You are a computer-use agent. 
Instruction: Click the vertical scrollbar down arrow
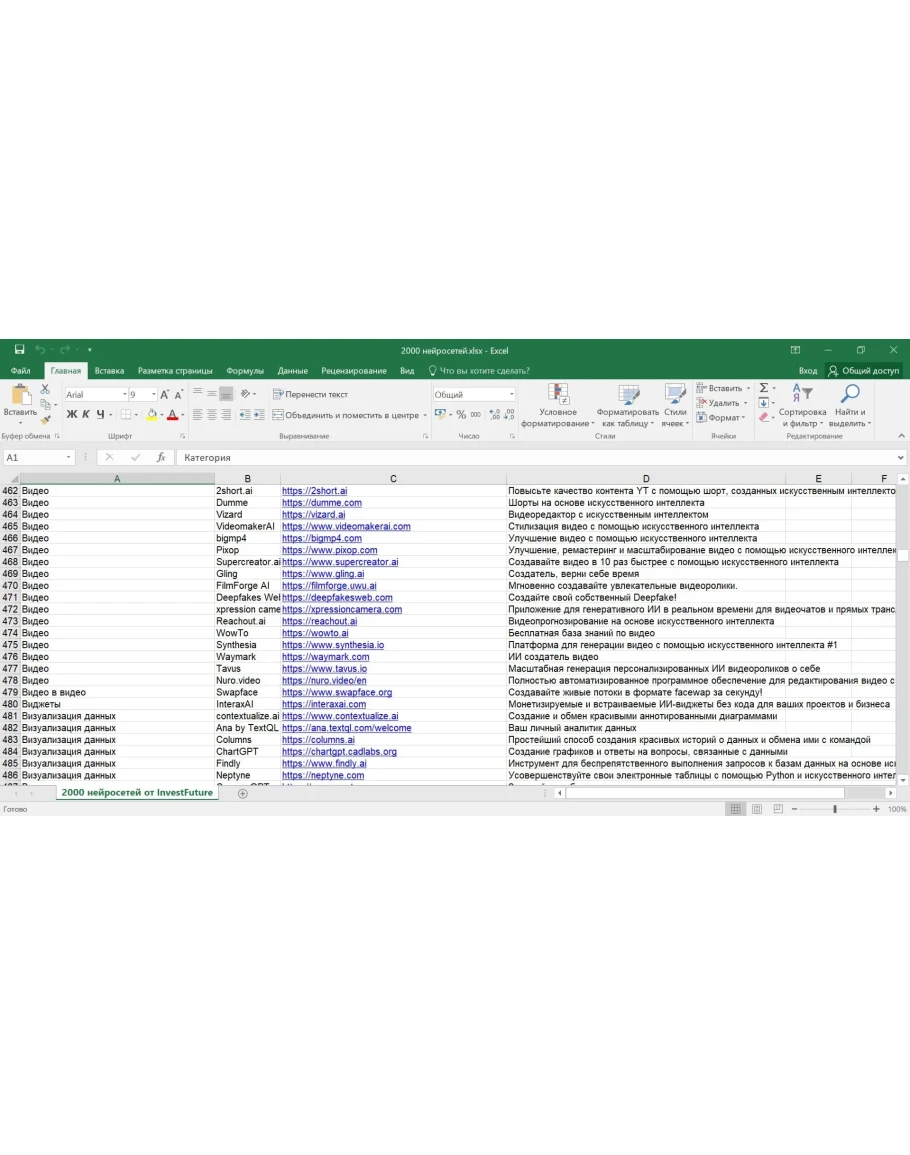pyautogui.click(x=903, y=780)
